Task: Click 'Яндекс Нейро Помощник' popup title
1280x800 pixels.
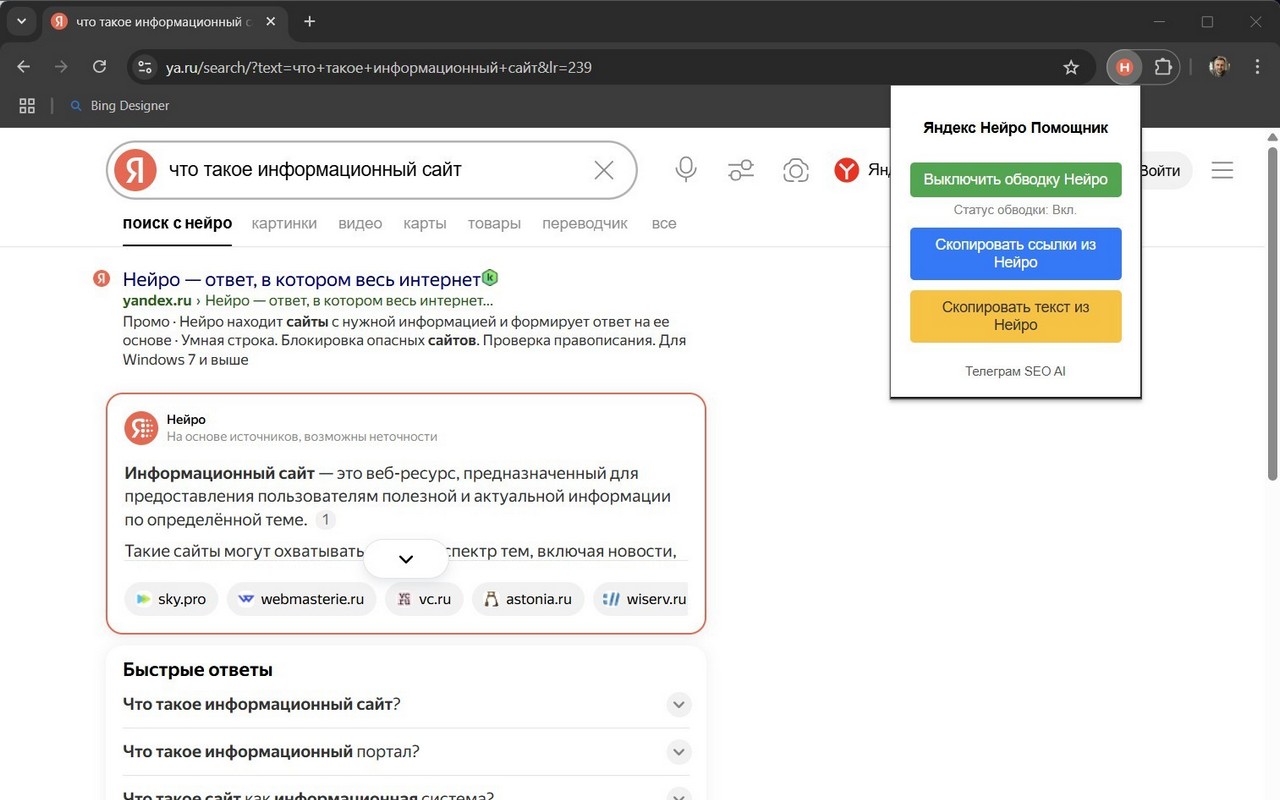Action: [x=1015, y=128]
